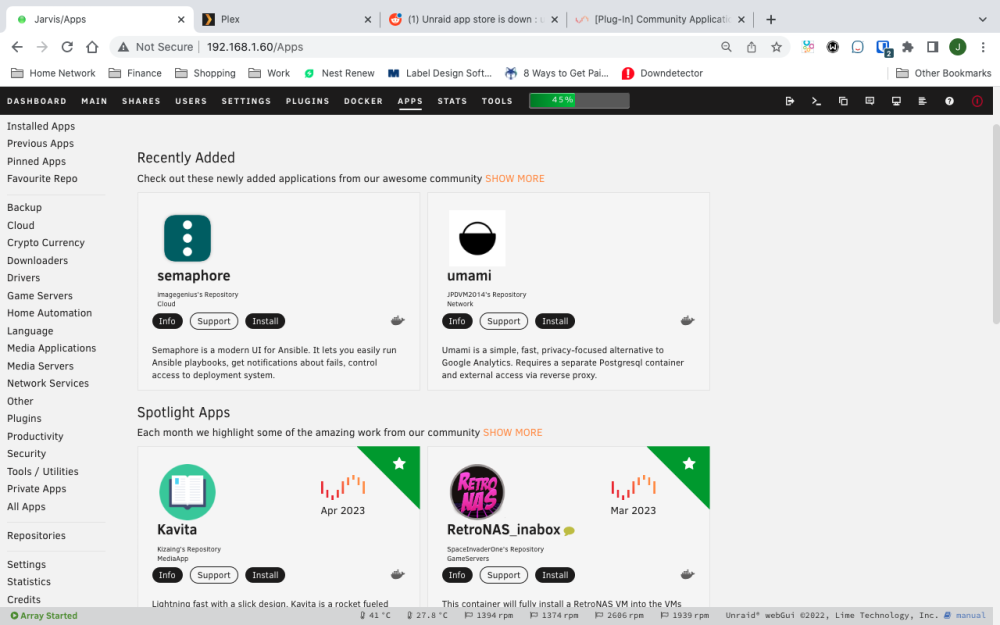Open the Work bookmarks folder

(x=269, y=73)
